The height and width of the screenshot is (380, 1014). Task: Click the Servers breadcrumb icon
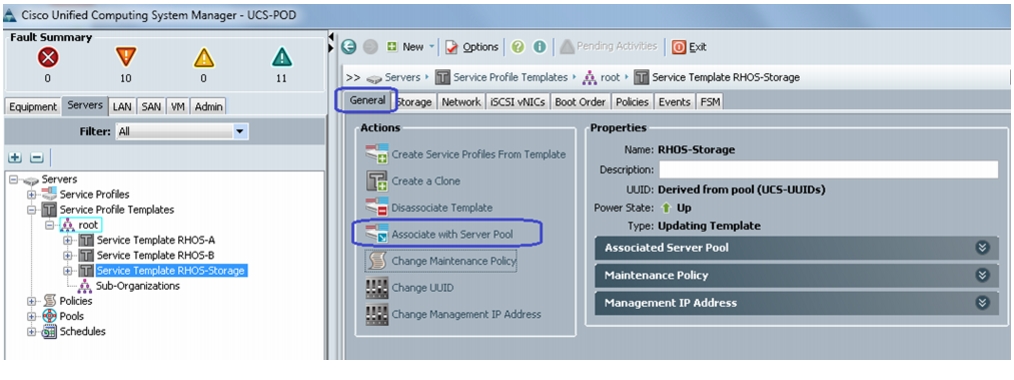[x=374, y=78]
